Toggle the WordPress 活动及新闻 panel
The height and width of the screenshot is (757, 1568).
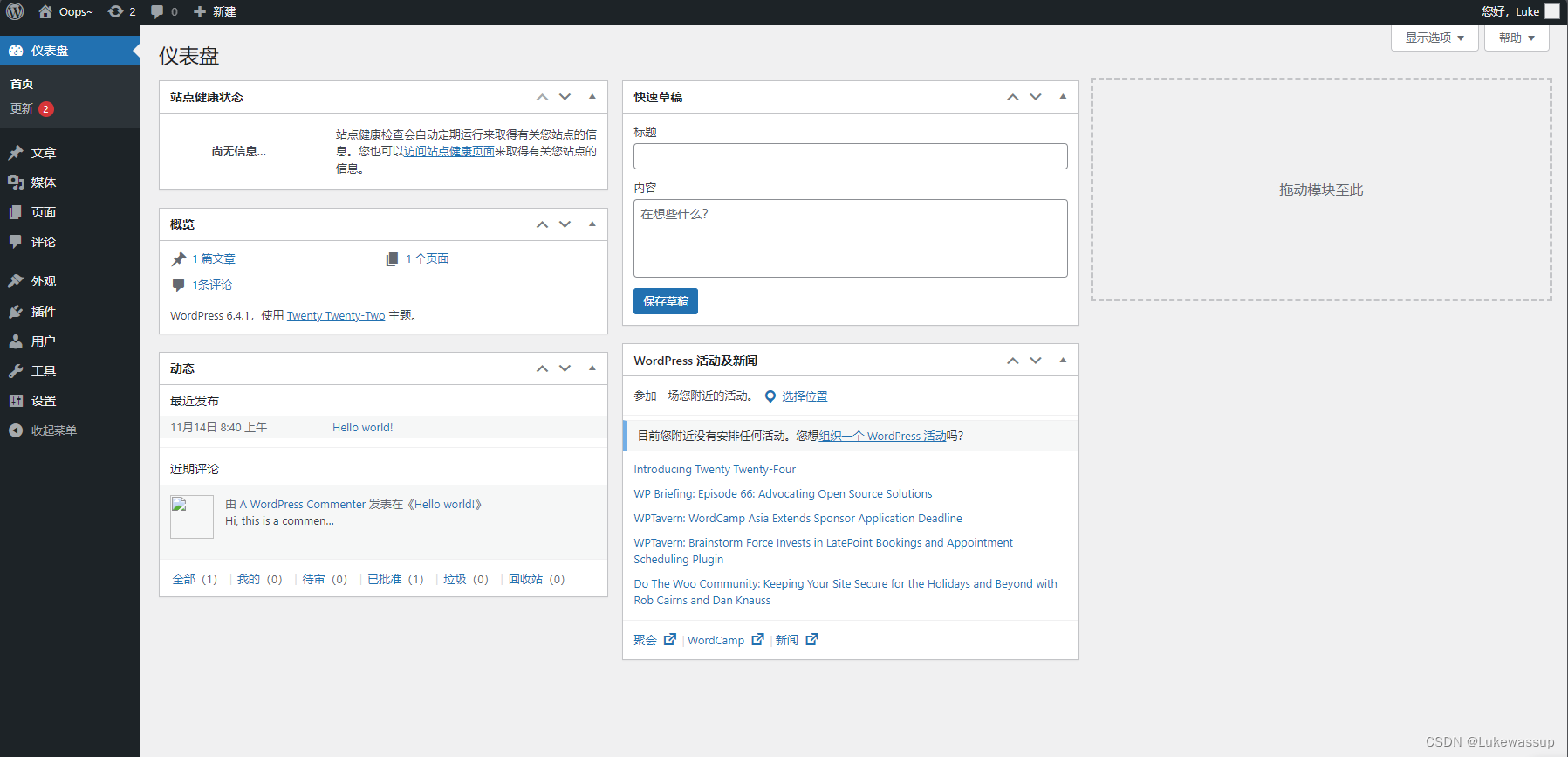[x=1063, y=361]
